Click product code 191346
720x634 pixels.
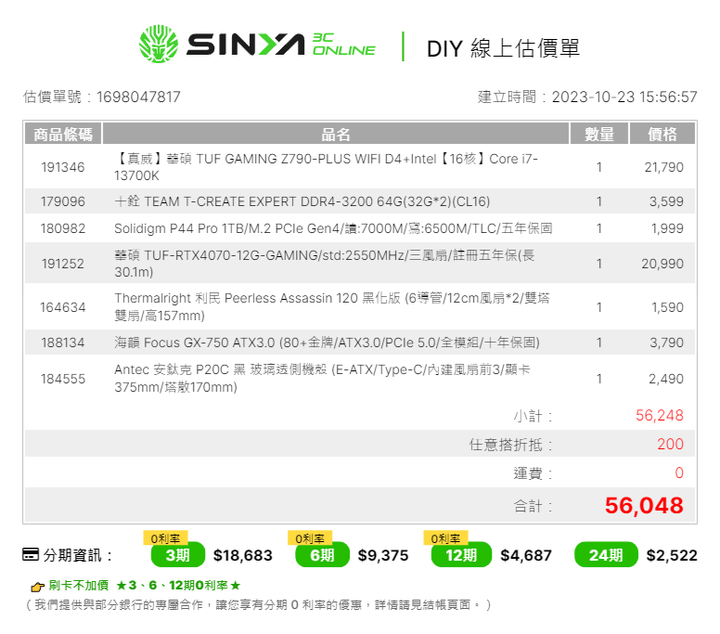point(63,167)
